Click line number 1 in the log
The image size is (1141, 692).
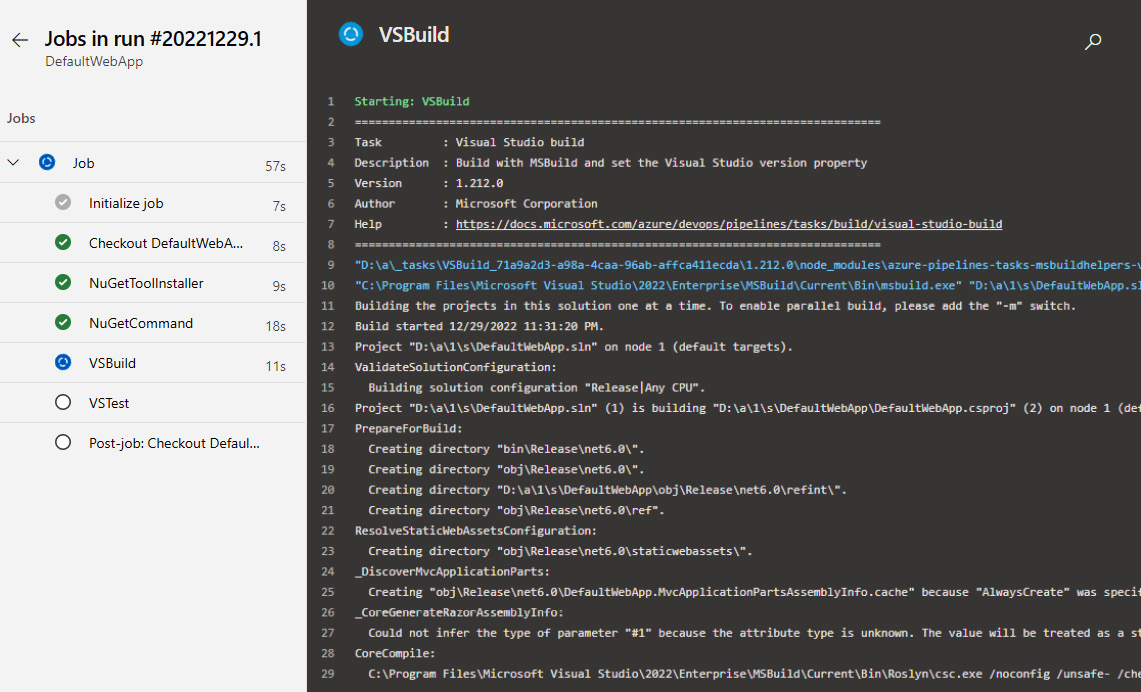331,101
